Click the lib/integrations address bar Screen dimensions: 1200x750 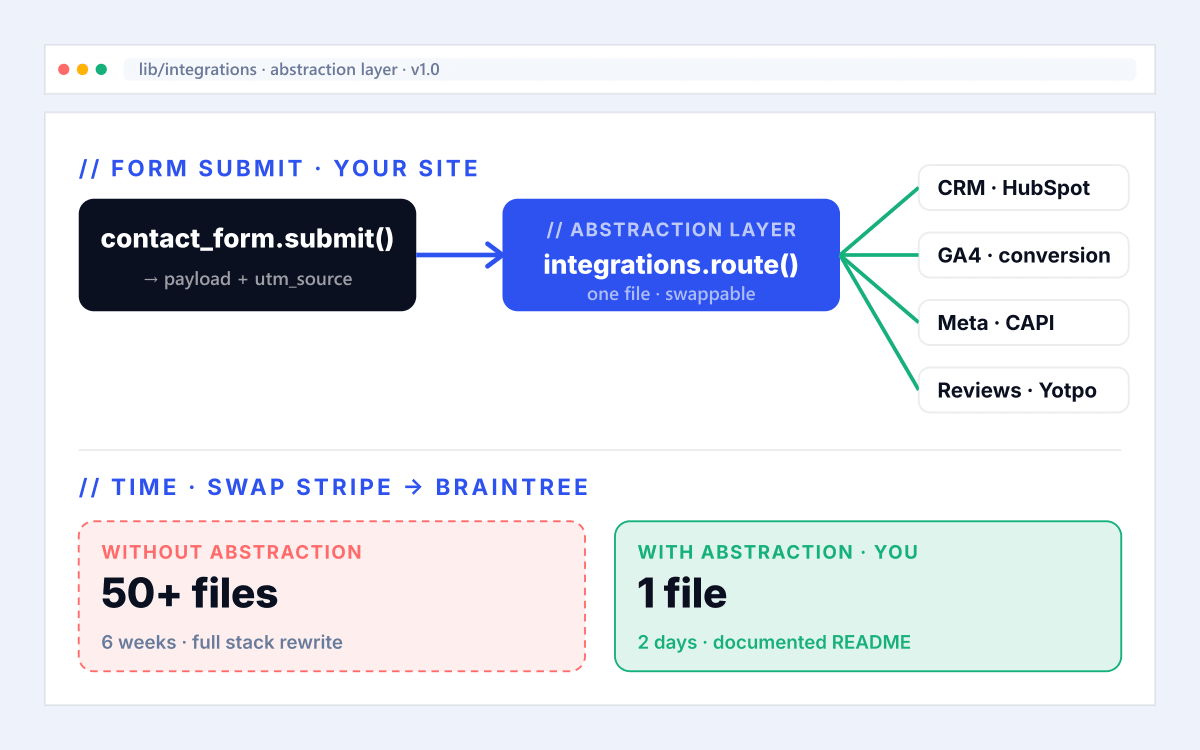[630, 70]
